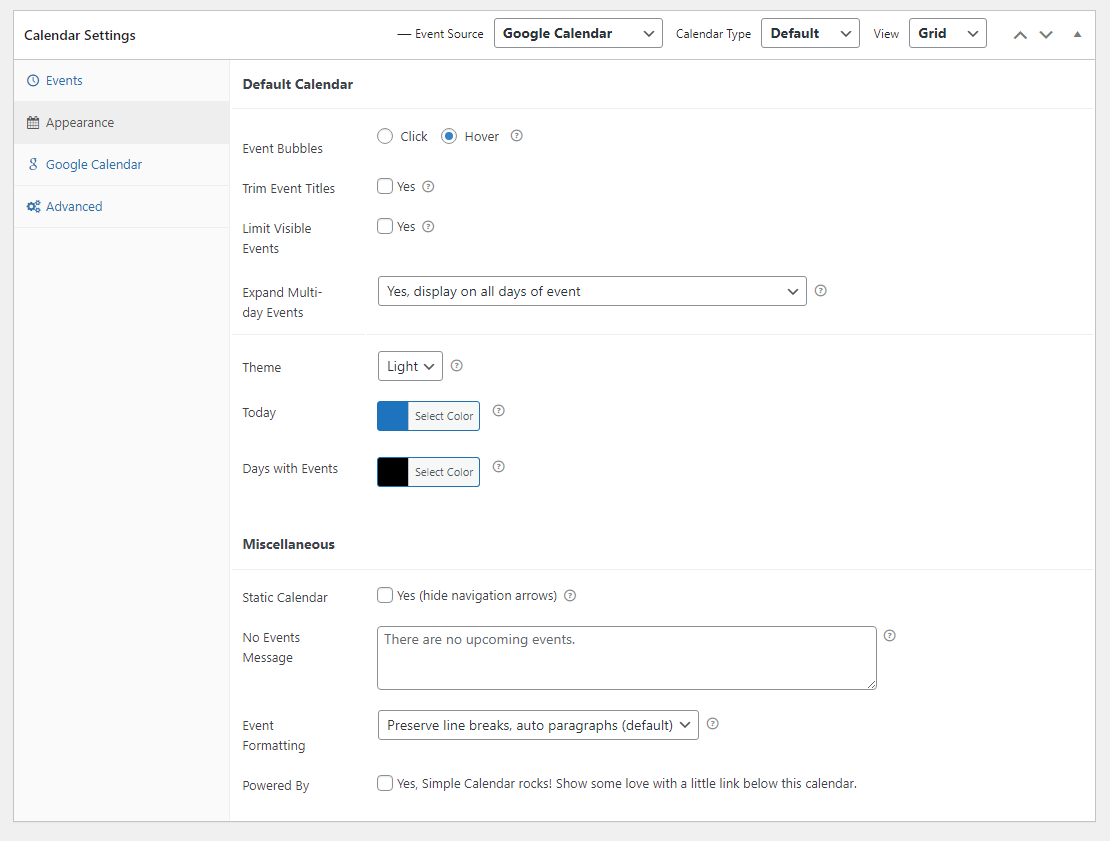Collapse the Calendar Settings panel
The height and width of the screenshot is (841, 1110).
tap(1077, 34)
